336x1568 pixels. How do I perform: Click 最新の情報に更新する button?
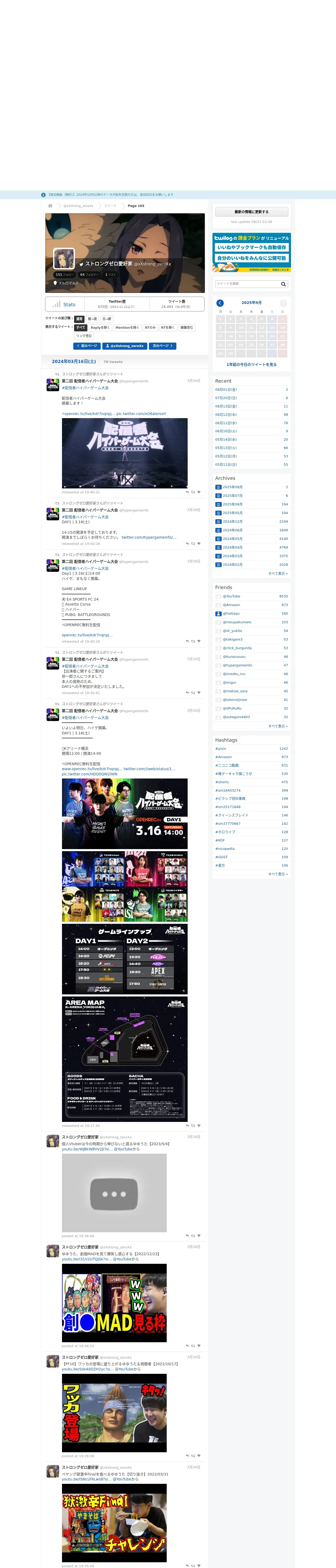pyautogui.click(x=251, y=212)
